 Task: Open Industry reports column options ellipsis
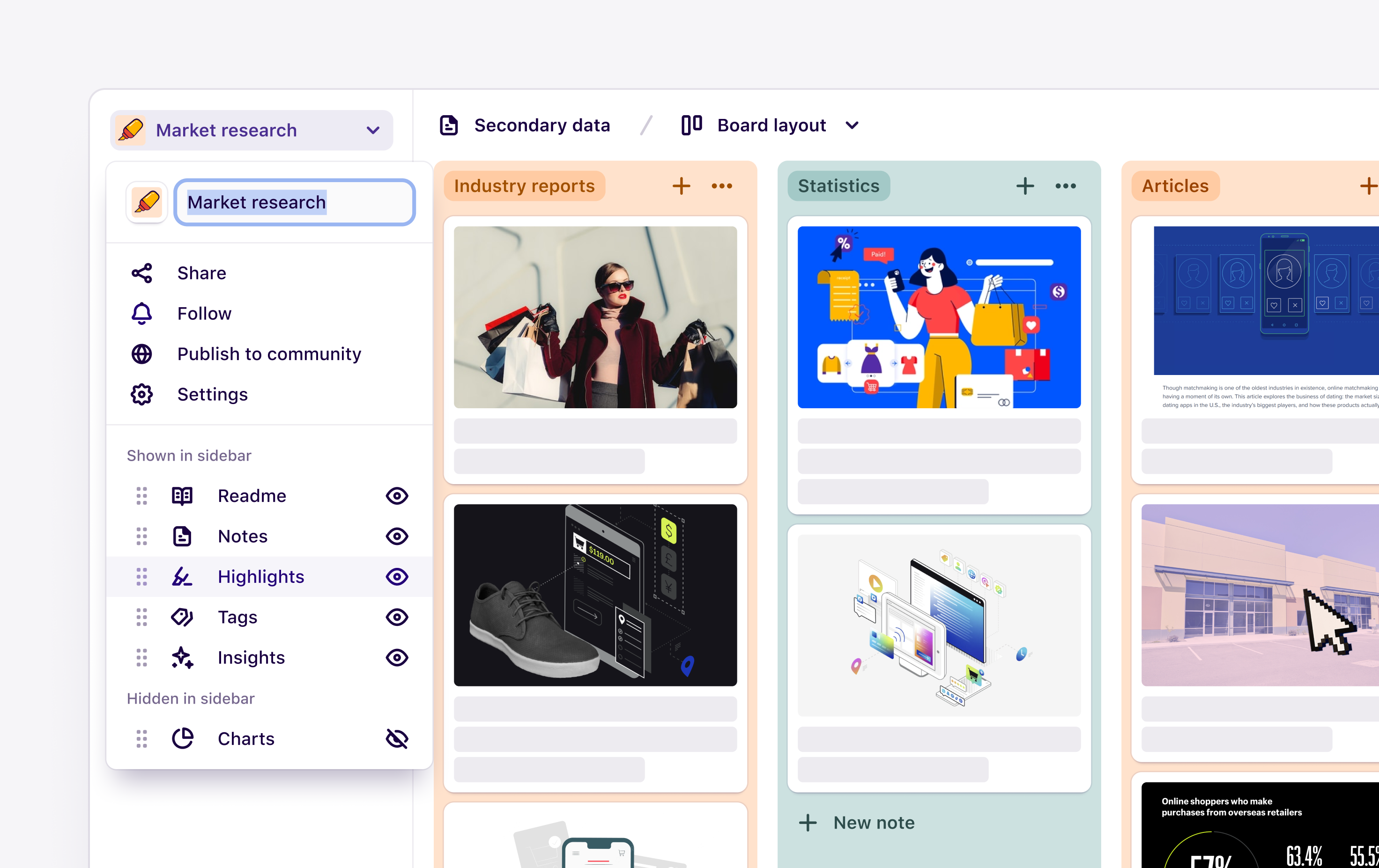(721, 186)
